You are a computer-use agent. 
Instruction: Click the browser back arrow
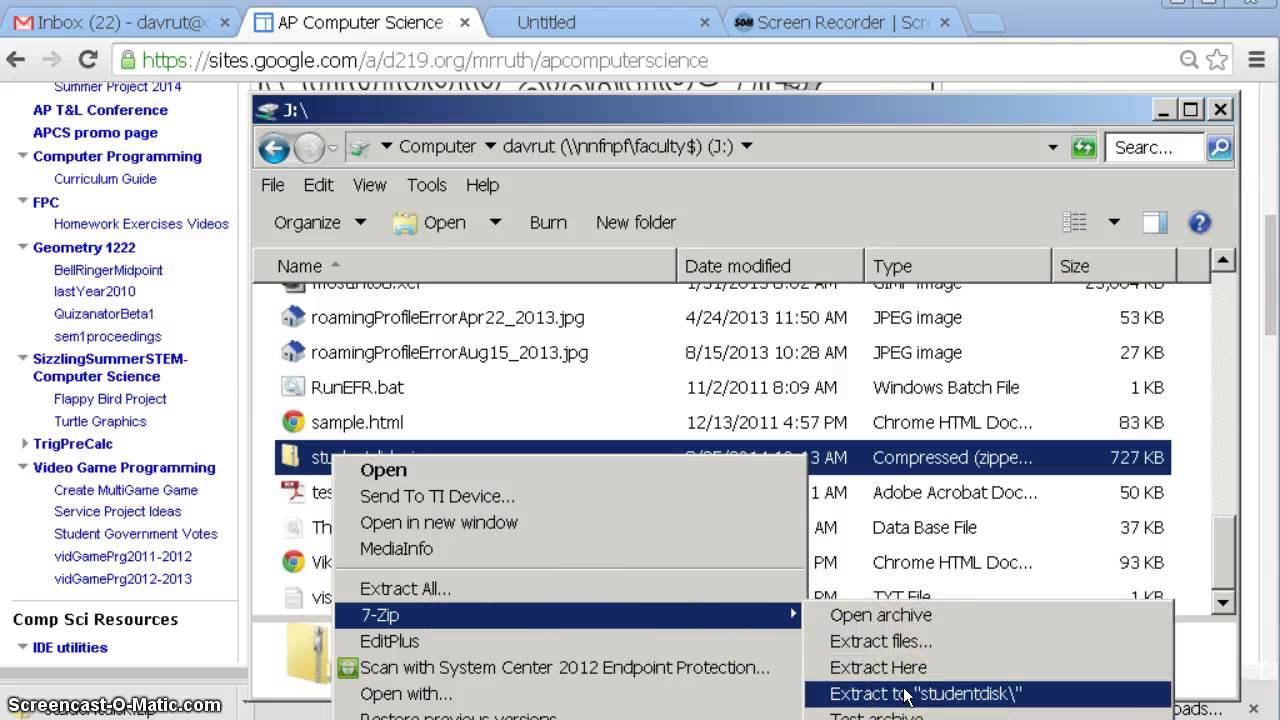tap(16, 60)
